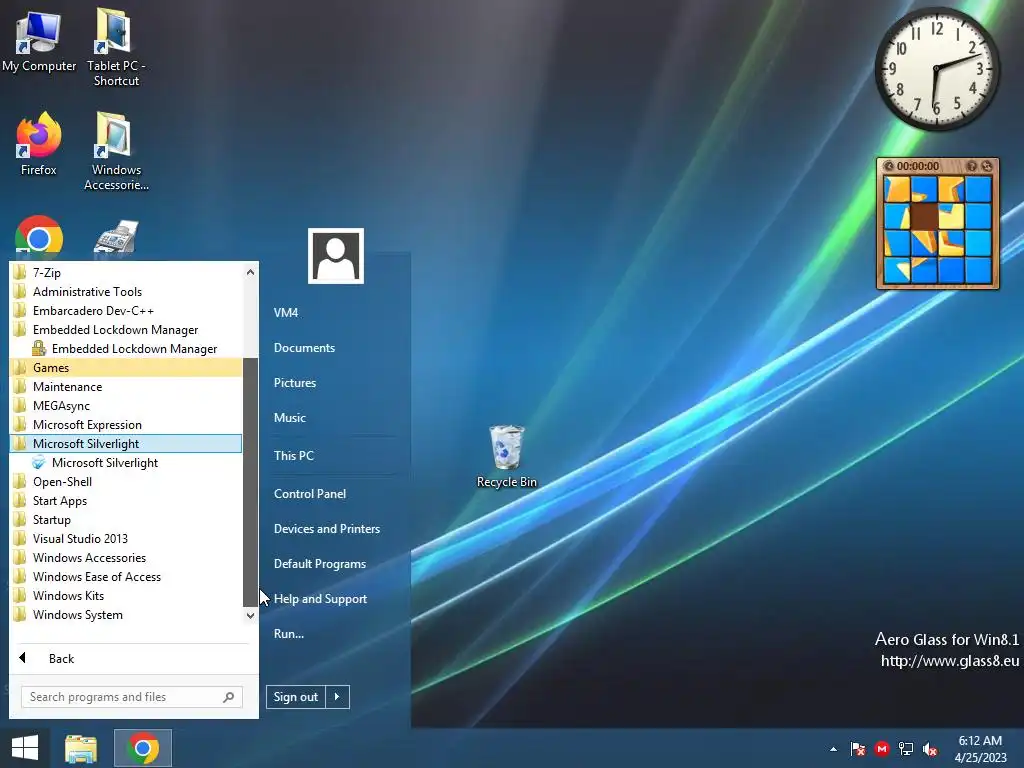Shuffle the puzzle gadget tiles

click(987, 167)
